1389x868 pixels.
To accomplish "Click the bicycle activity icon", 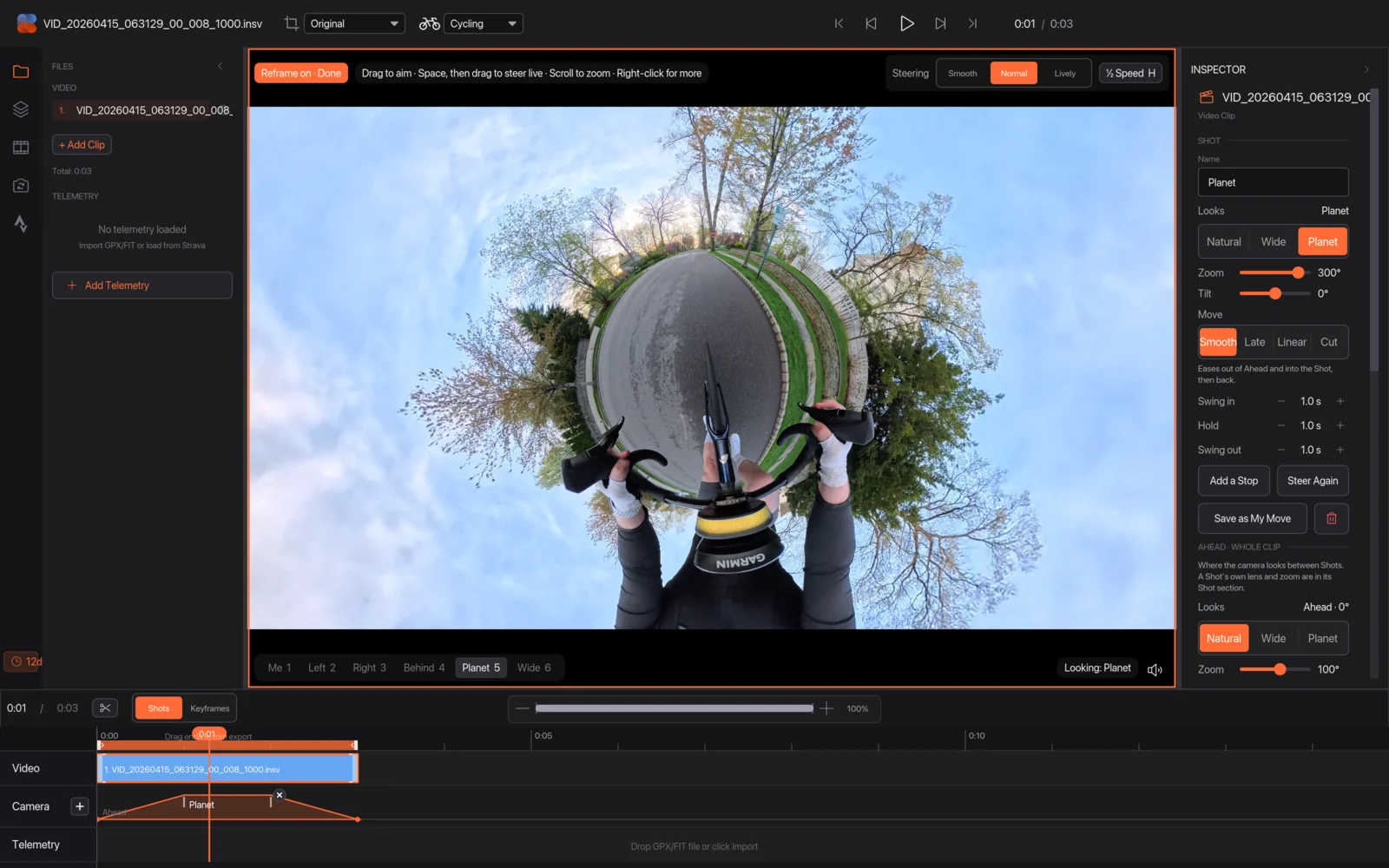I will [429, 23].
